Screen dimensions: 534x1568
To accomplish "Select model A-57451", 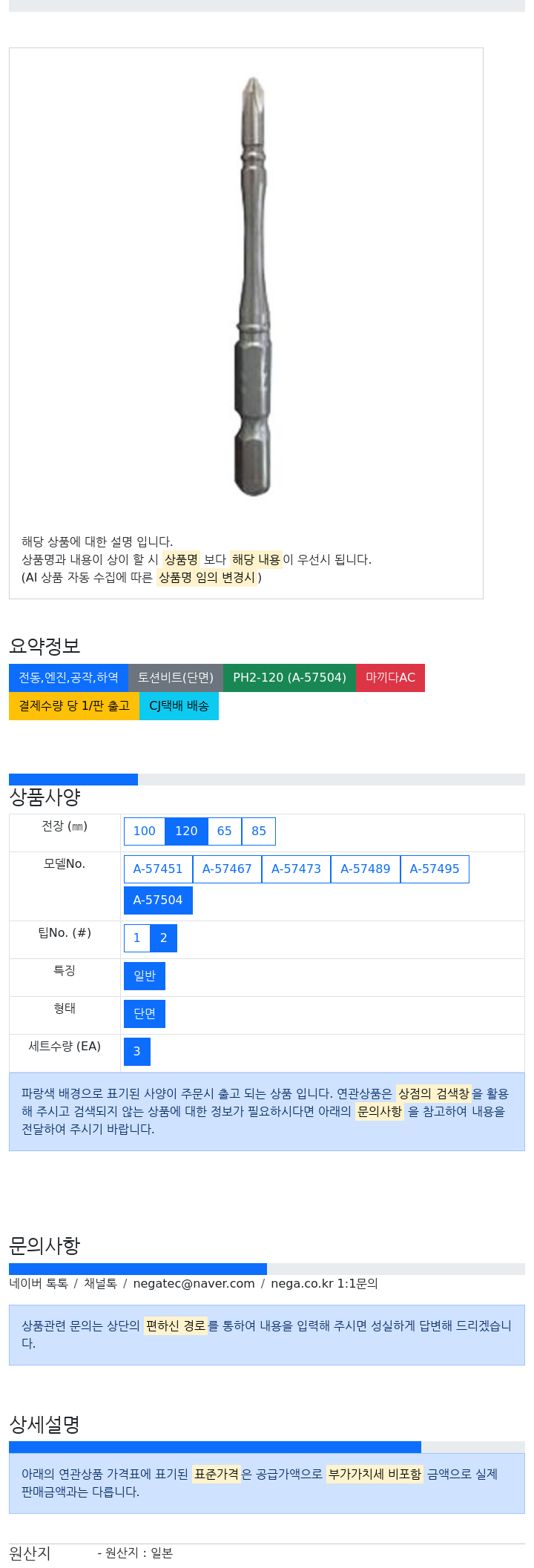I will [x=158, y=869].
